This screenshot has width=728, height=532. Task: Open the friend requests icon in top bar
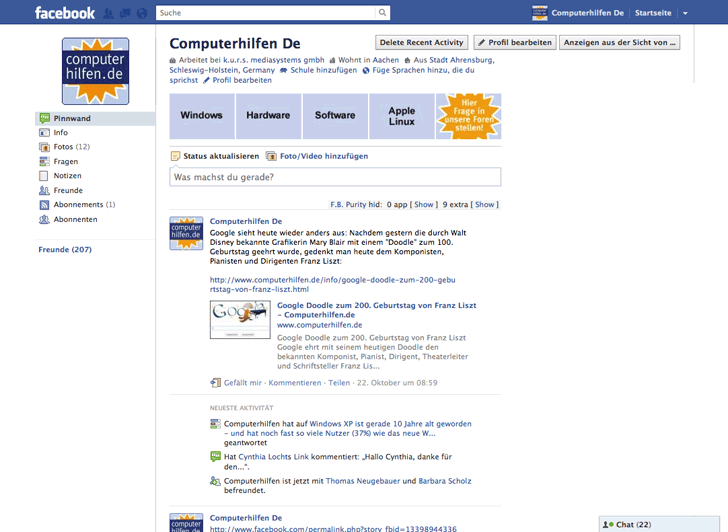[108, 13]
